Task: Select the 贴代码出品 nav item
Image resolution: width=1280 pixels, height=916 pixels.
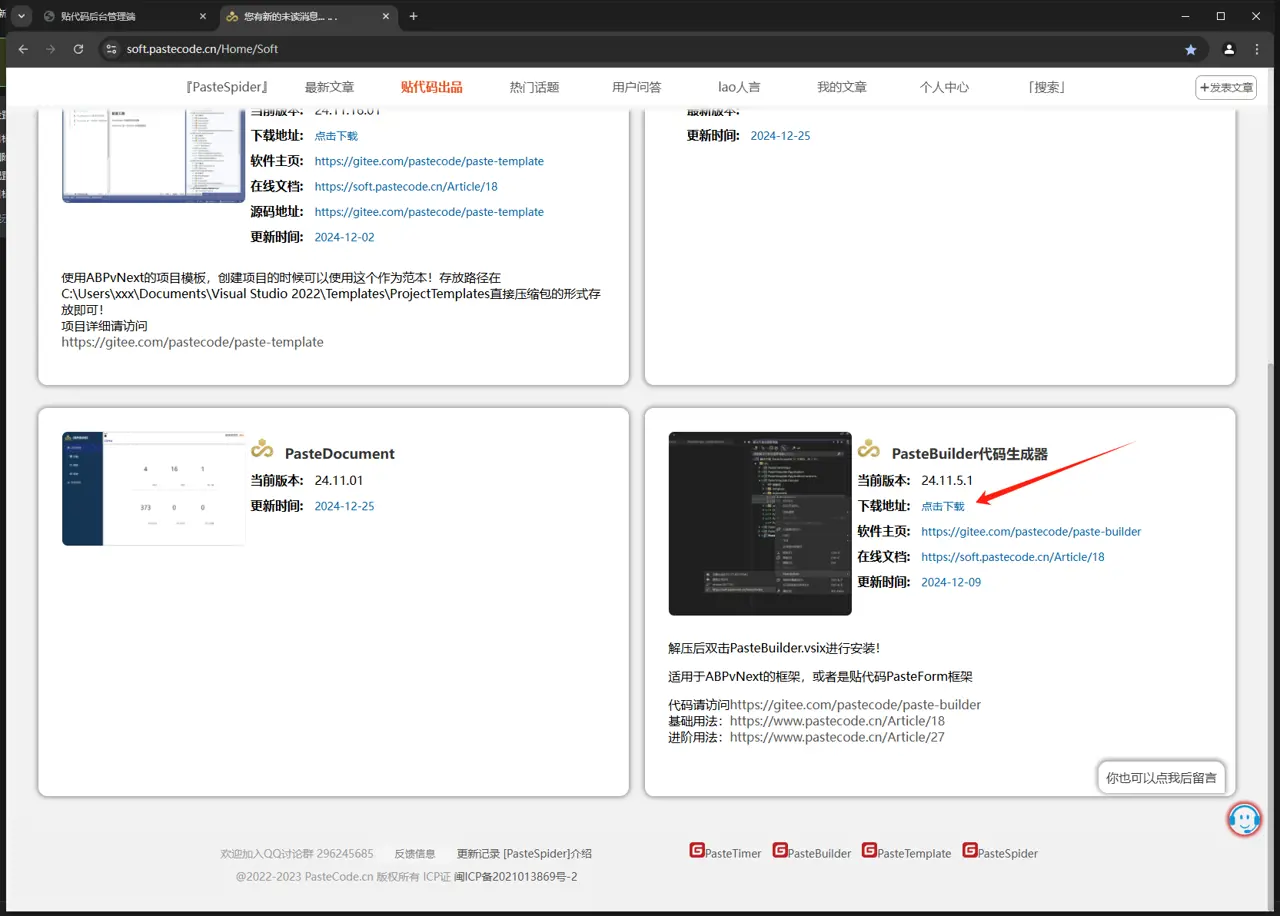Action: pyautogui.click(x=432, y=87)
